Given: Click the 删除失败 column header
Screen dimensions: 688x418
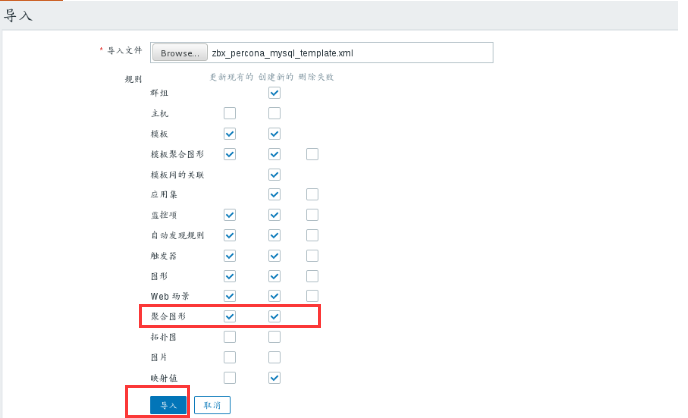Looking at the screenshot, I should (316, 77).
